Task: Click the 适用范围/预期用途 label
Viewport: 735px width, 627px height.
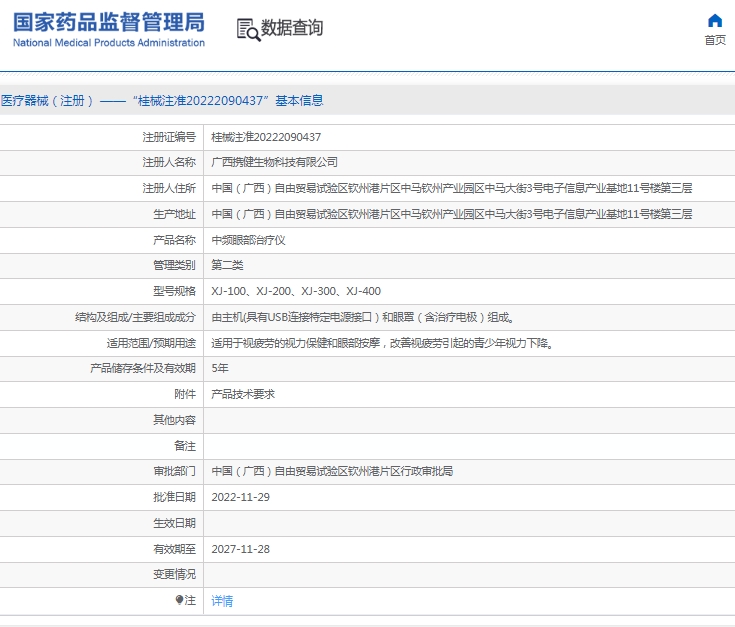Action: [x=151, y=343]
